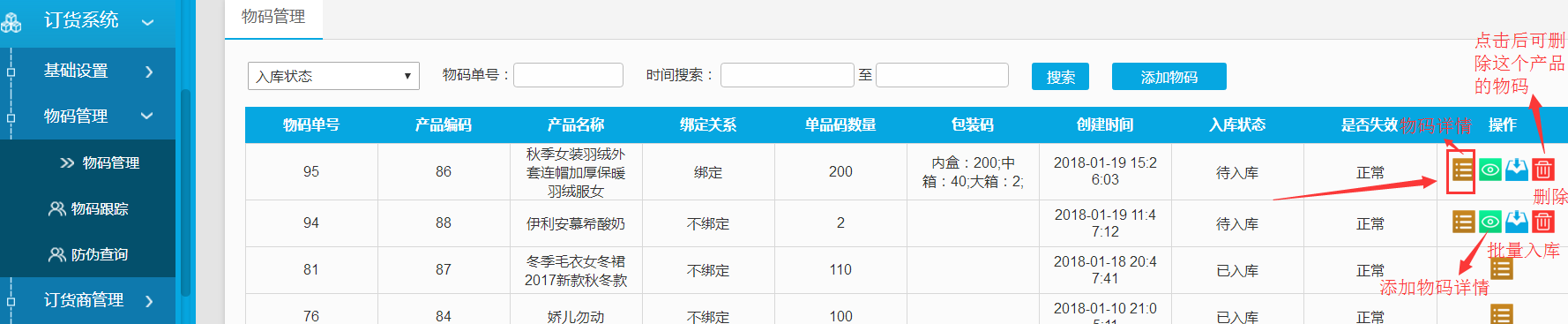Delete order 95 with the red trash icon
Screen dimensions: 1568x324
1542,170
